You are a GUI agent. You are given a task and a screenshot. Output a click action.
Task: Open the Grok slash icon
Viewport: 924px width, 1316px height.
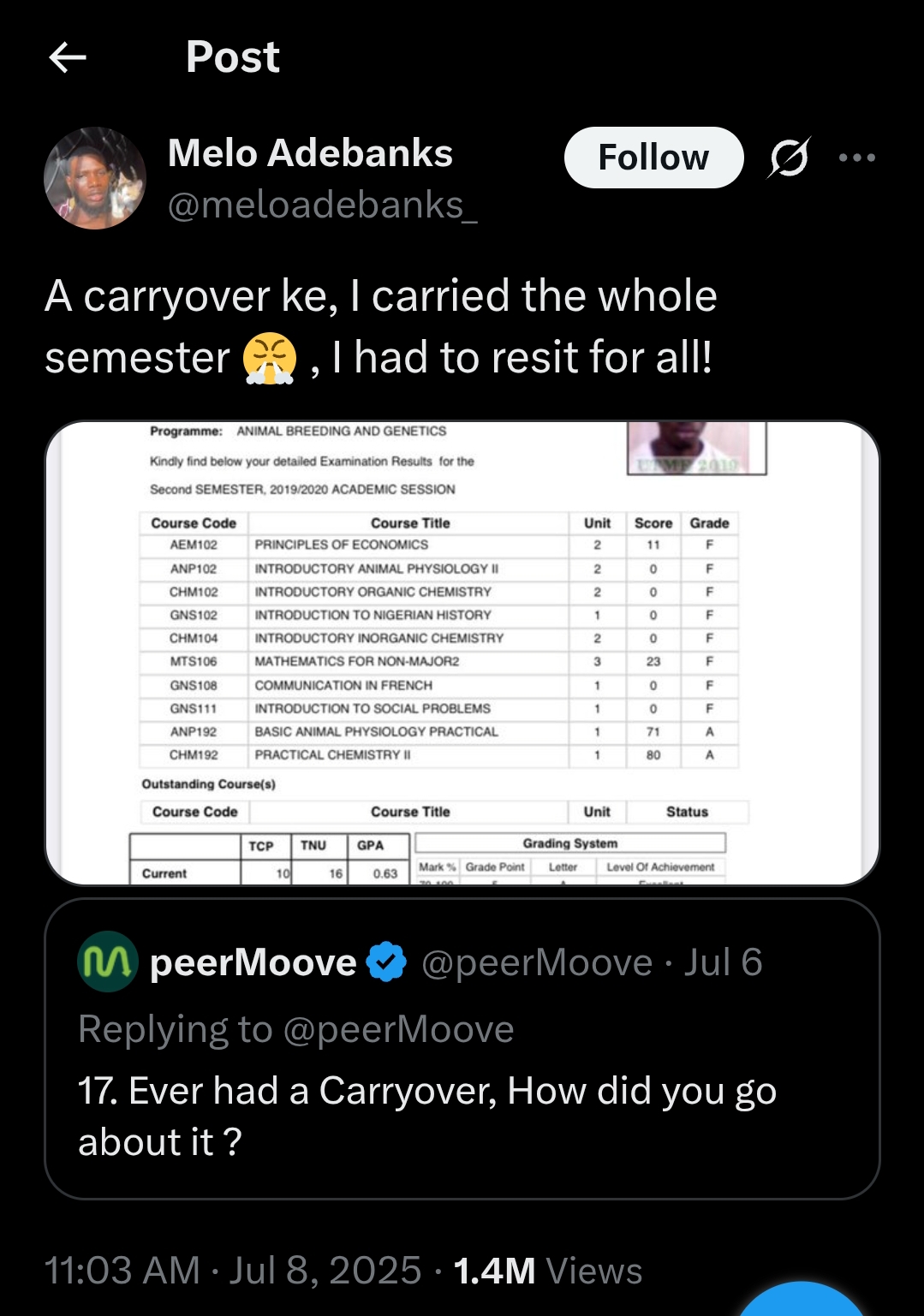click(789, 158)
